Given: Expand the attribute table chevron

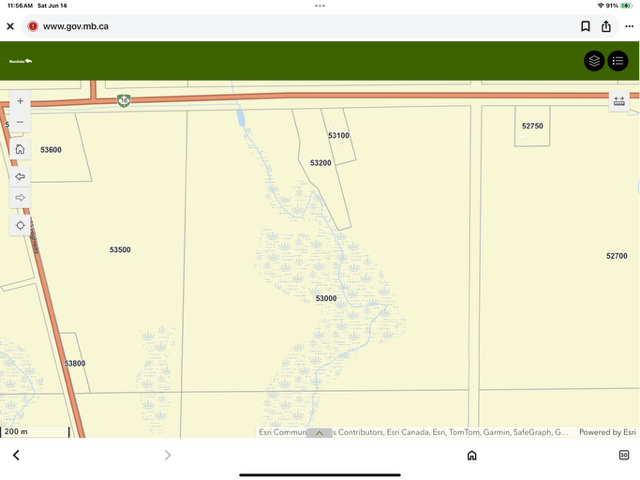Looking at the screenshot, I should click(320, 433).
